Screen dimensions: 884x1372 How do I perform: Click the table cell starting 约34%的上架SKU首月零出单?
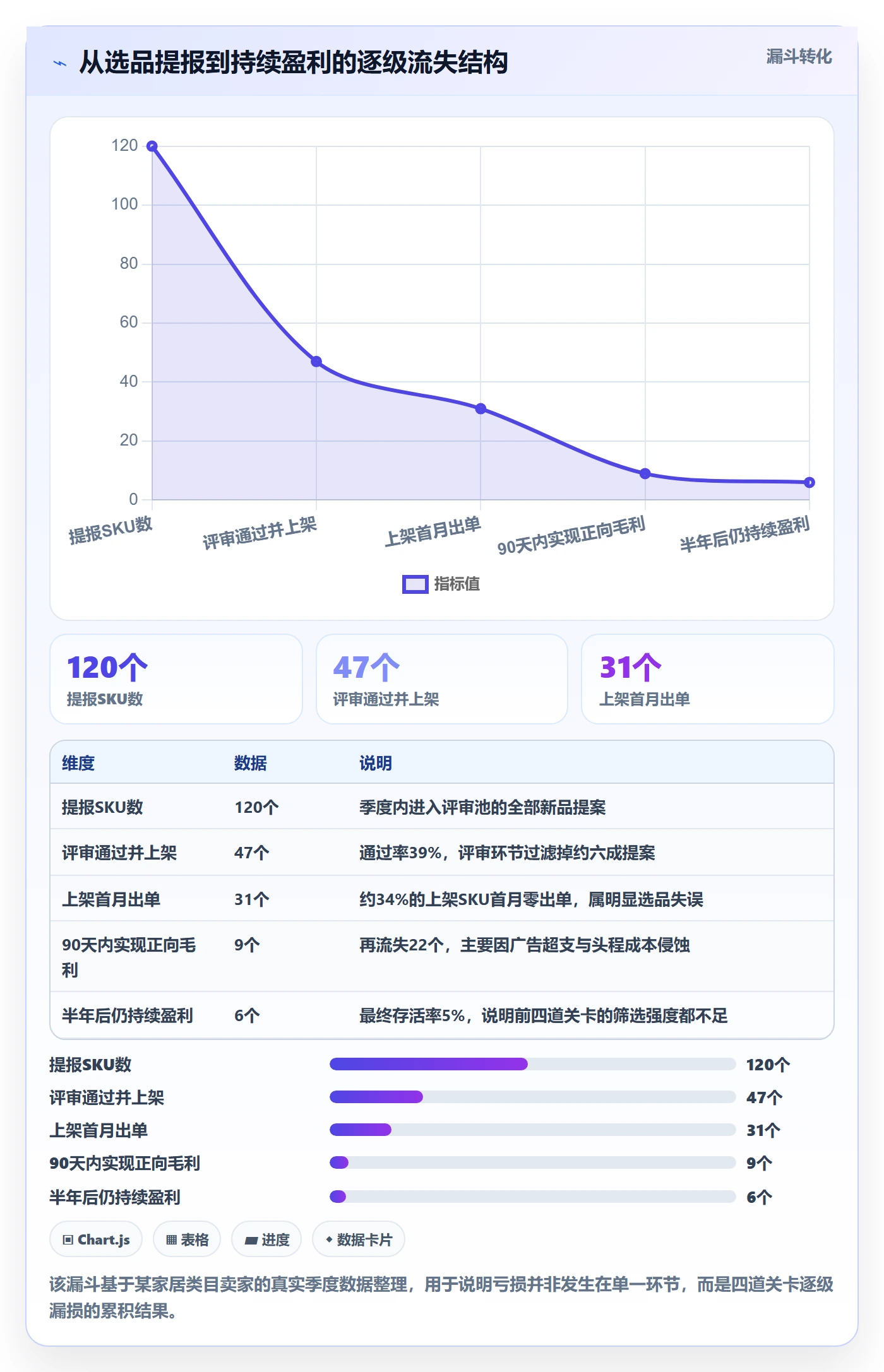click(531, 899)
